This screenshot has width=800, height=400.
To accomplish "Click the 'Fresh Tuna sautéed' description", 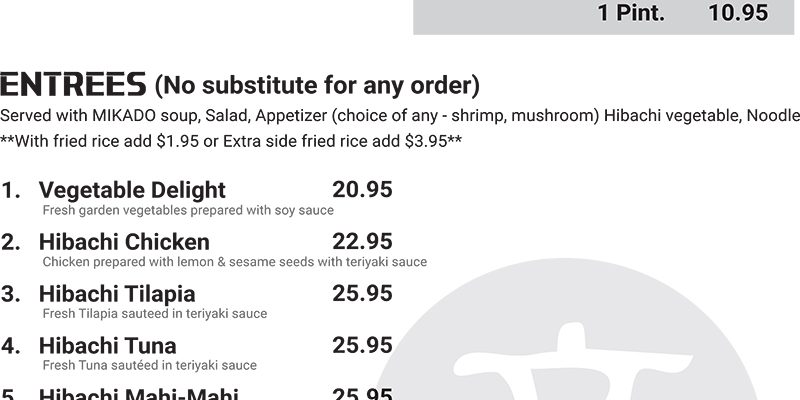I will pos(150,366).
